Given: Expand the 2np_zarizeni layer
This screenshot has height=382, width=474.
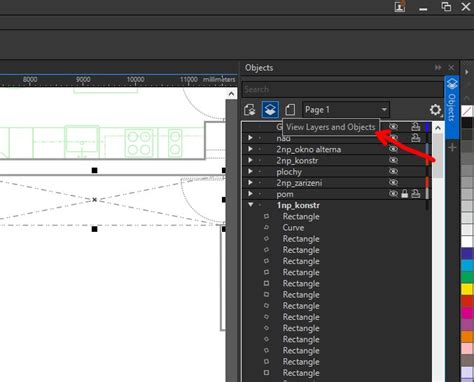Looking at the screenshot, I should tap(250, 182).
